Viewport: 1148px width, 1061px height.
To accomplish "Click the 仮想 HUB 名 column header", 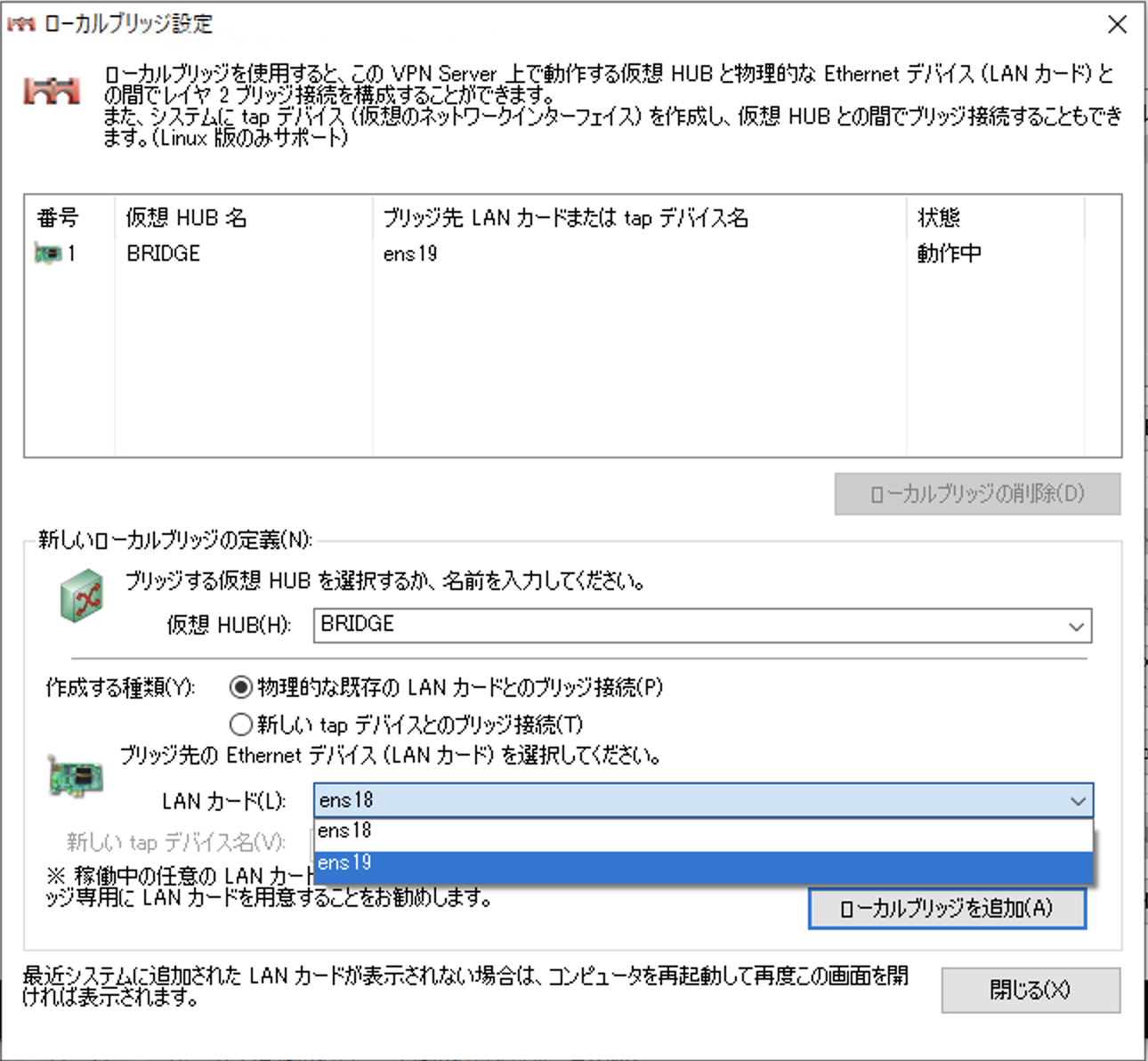I will (x=244, y=217).
